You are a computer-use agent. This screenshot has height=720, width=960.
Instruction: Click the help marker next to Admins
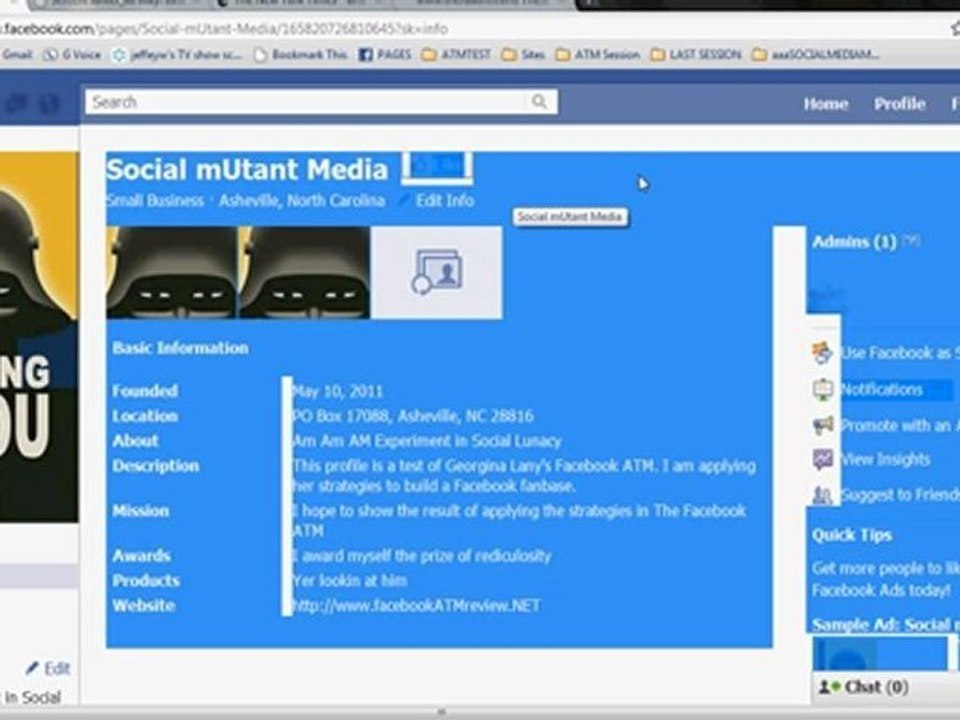[x=911, y=241]
